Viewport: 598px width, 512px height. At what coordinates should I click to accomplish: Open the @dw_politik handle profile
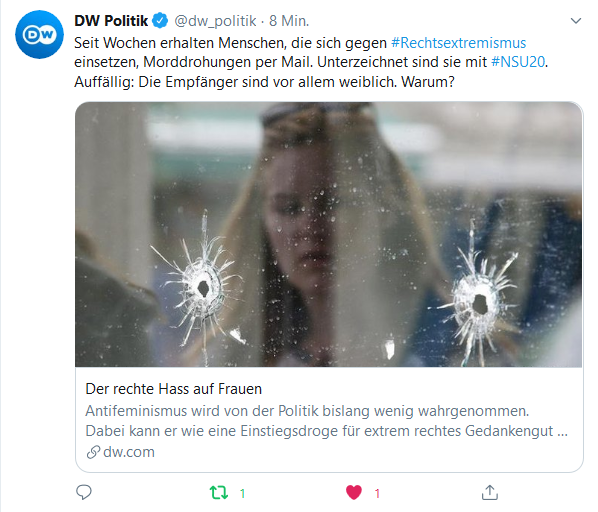coord(215,21)
